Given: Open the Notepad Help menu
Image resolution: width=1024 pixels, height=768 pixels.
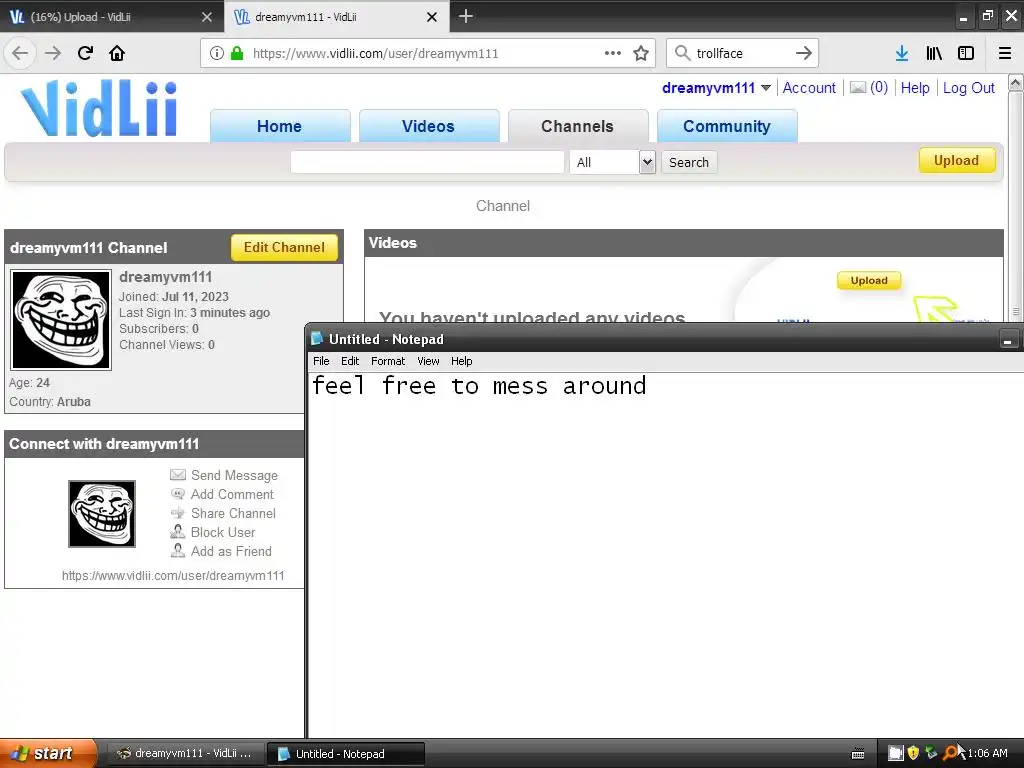Looking at the screenshot, I should point(461,361).
